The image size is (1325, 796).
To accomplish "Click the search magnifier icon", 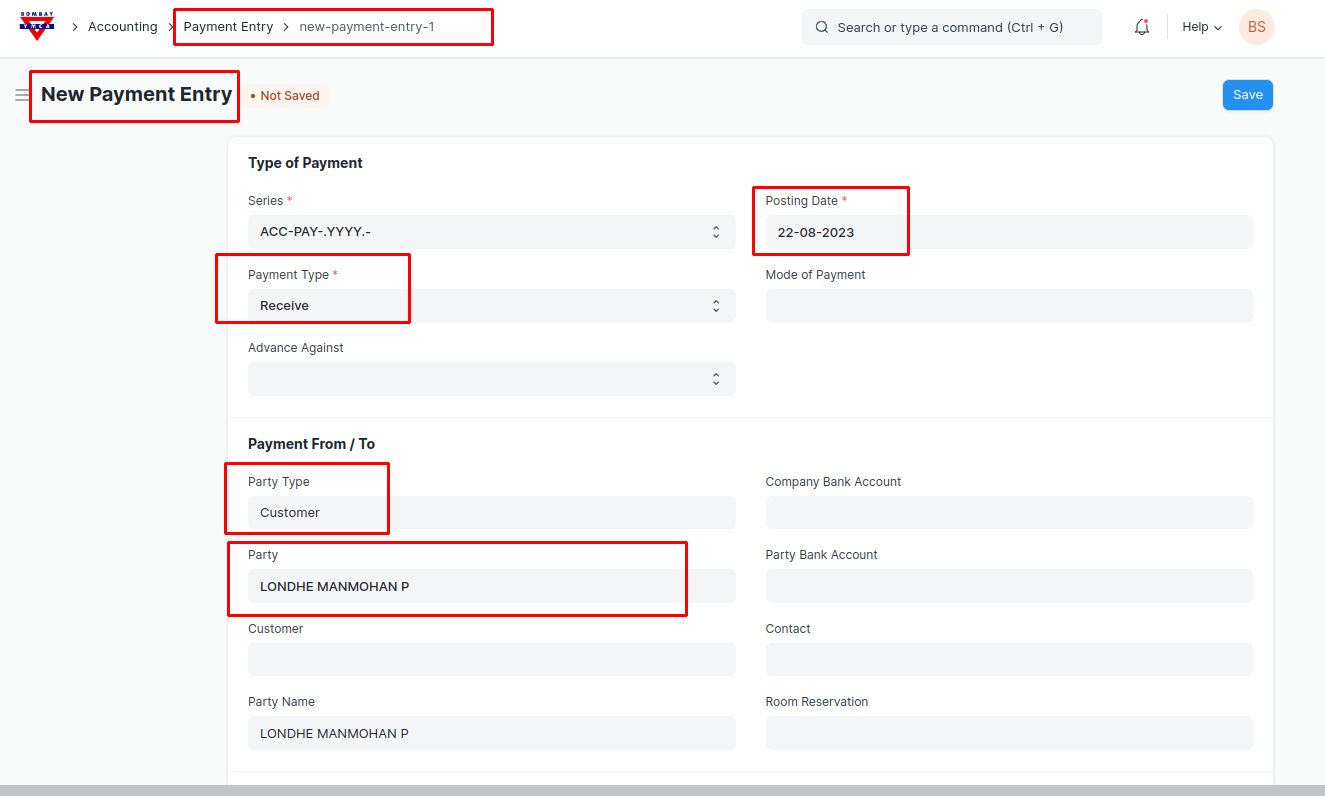I will [x=822, y=27].
